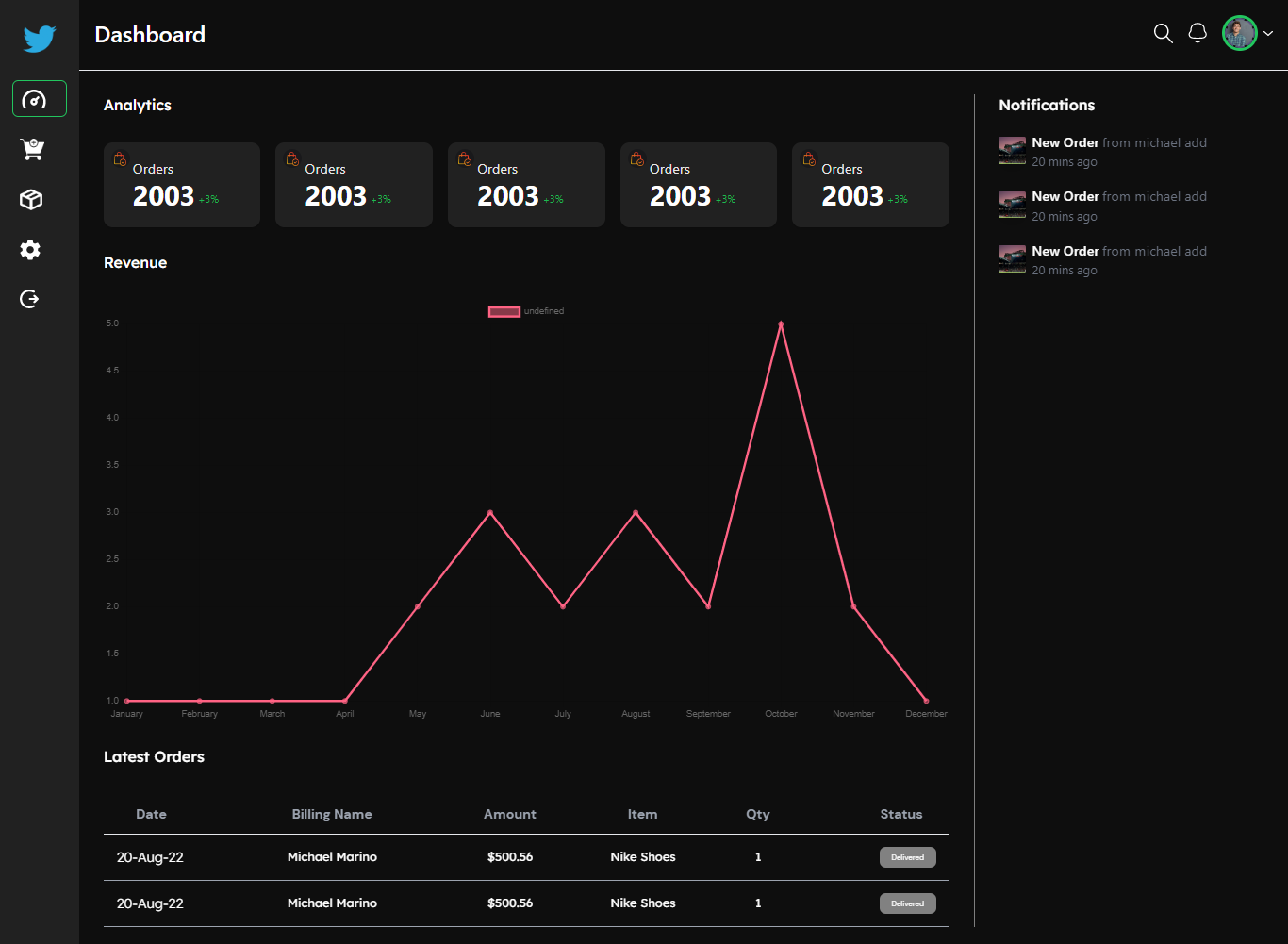Screen dimensions: 1288x944
Task: Click the pink legend swatch above the Revenue chart
Action: (504, 311)
